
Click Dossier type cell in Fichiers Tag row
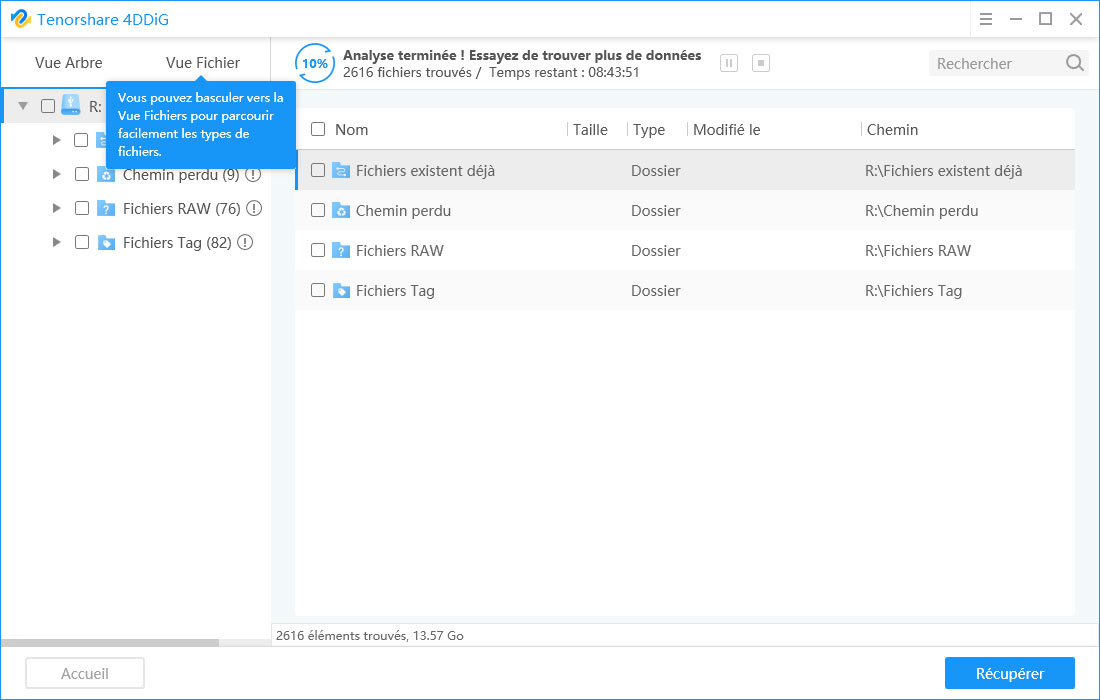(x=655, y=290)
